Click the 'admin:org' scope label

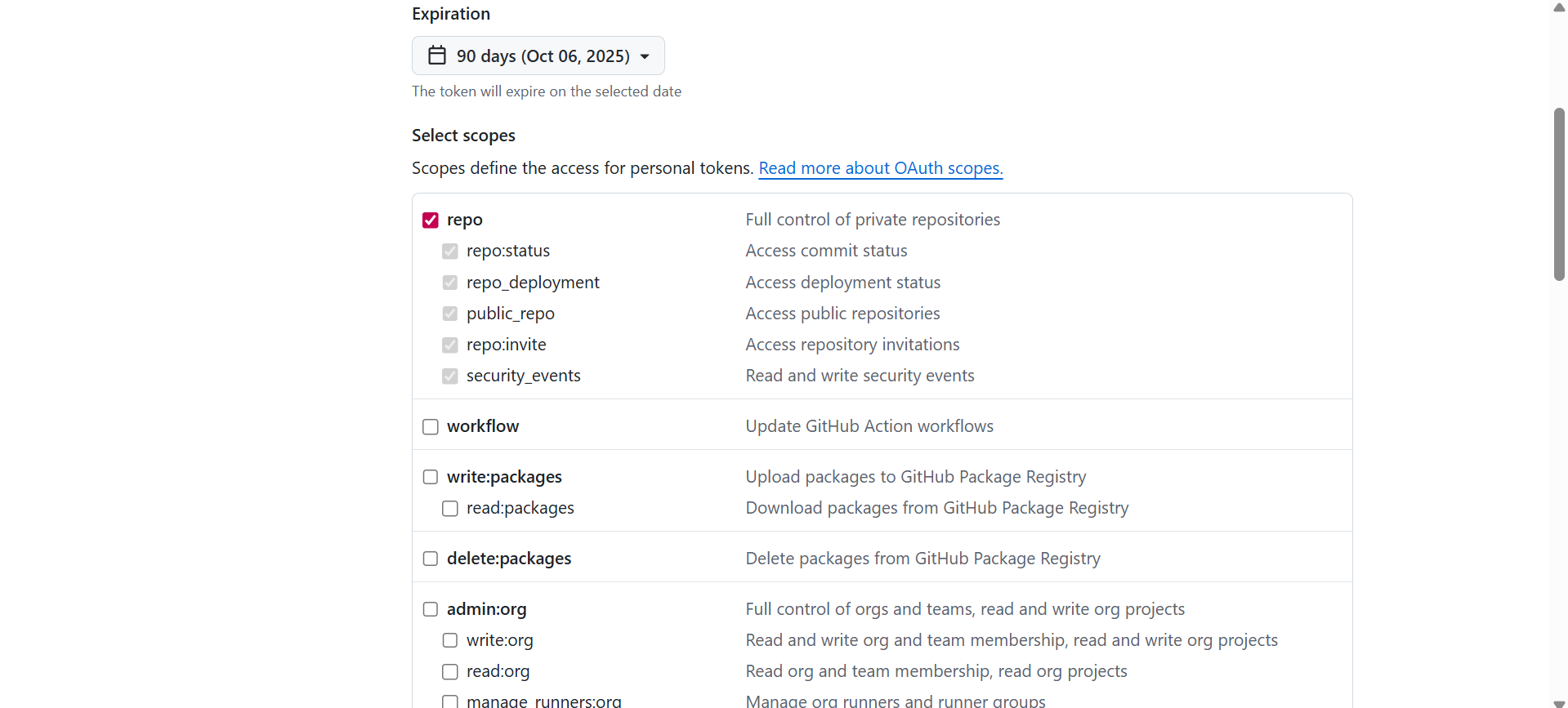coord(486,609)
